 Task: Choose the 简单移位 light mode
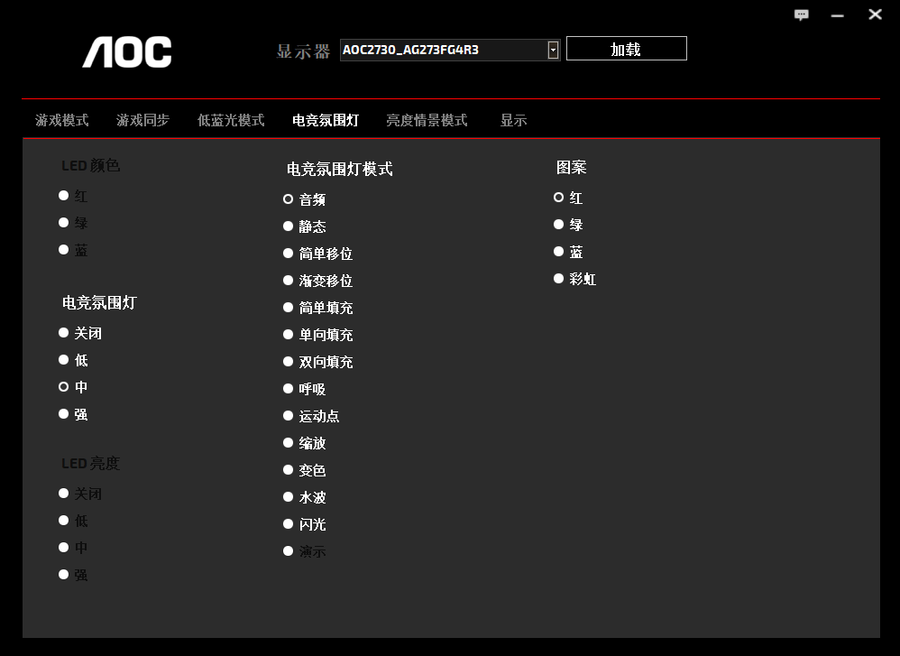288,253
